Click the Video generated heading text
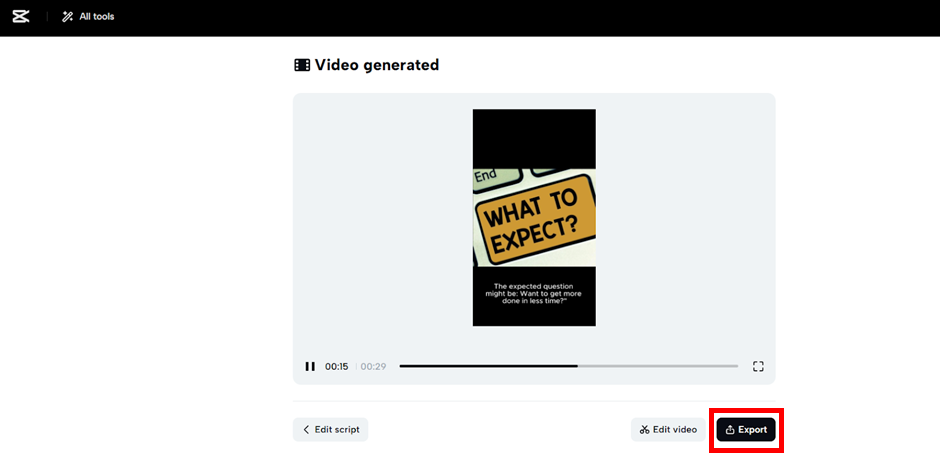940x453 pixels. click(x=377, y=65)
